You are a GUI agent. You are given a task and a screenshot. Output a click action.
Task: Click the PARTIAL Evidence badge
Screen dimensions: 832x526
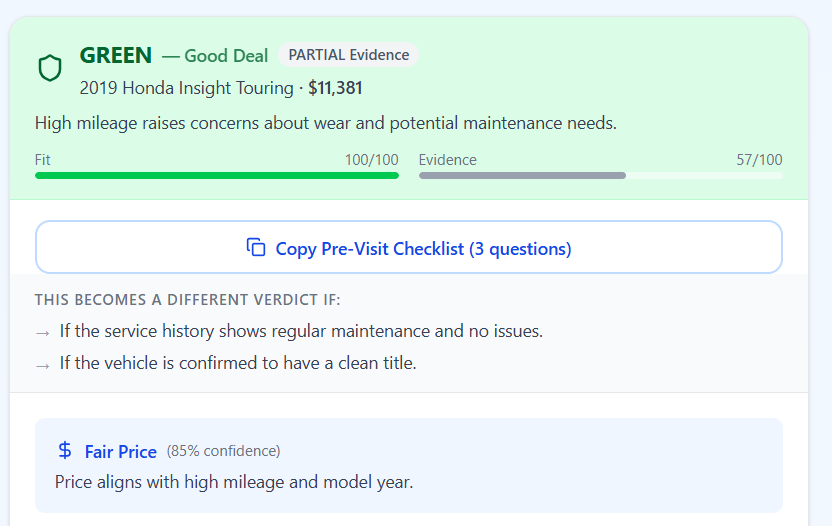coord(349,55)
